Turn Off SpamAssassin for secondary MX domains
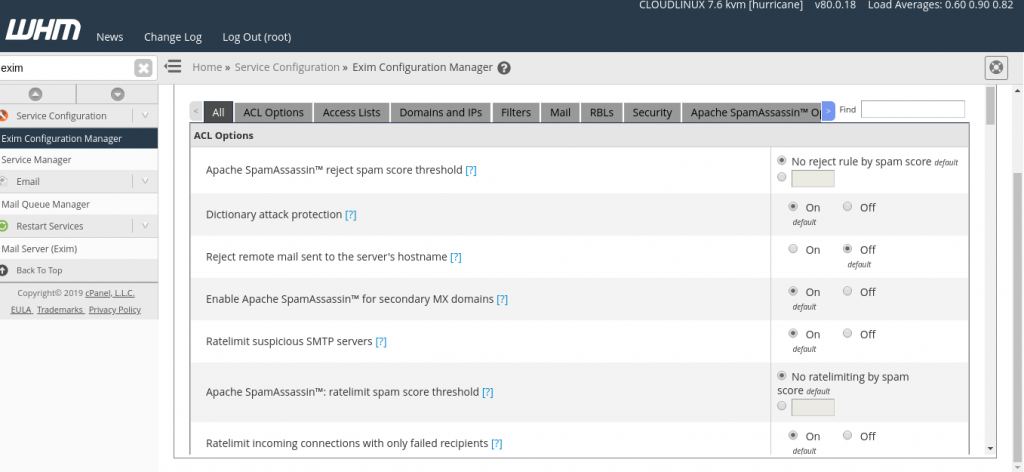 848,291
